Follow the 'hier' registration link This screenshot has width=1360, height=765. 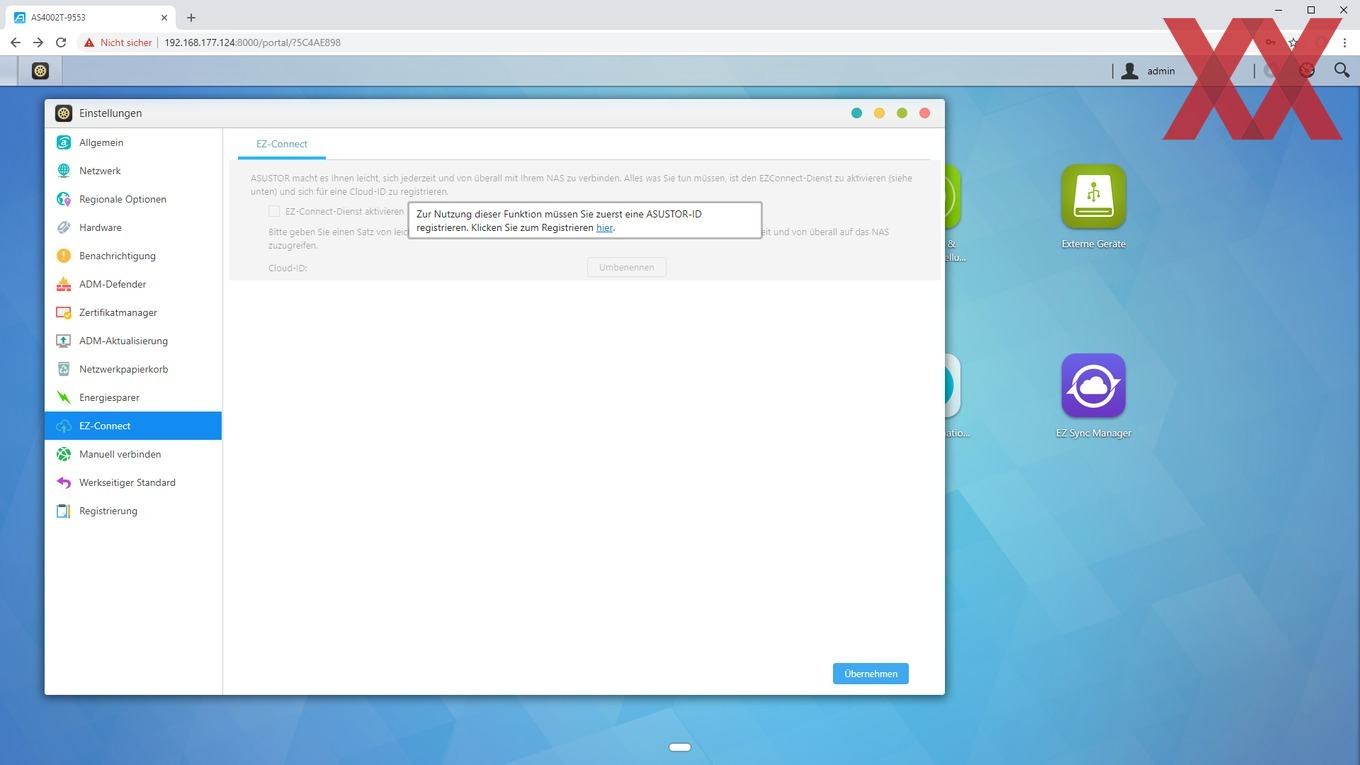[x=604, y=228]
